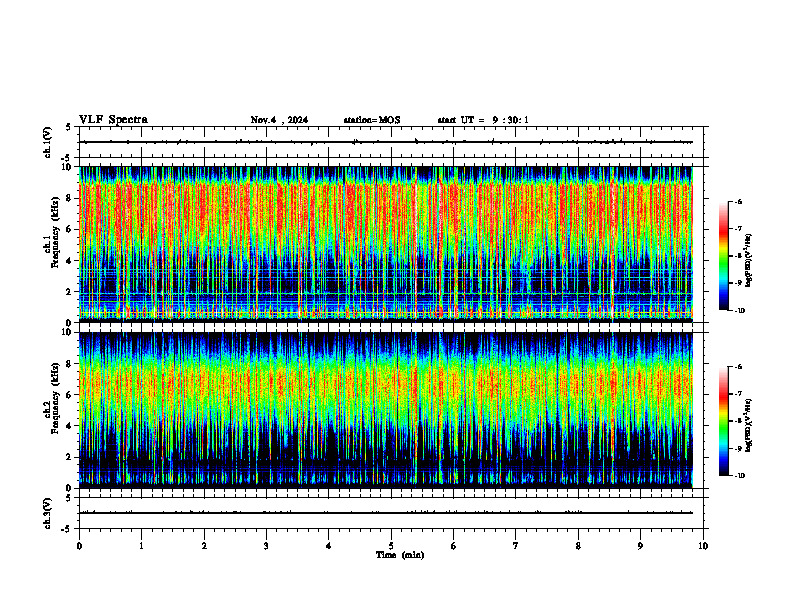Click the ch.3(V) waveform axis label
This screenshot has width=792, height=612.
[48, 513]
